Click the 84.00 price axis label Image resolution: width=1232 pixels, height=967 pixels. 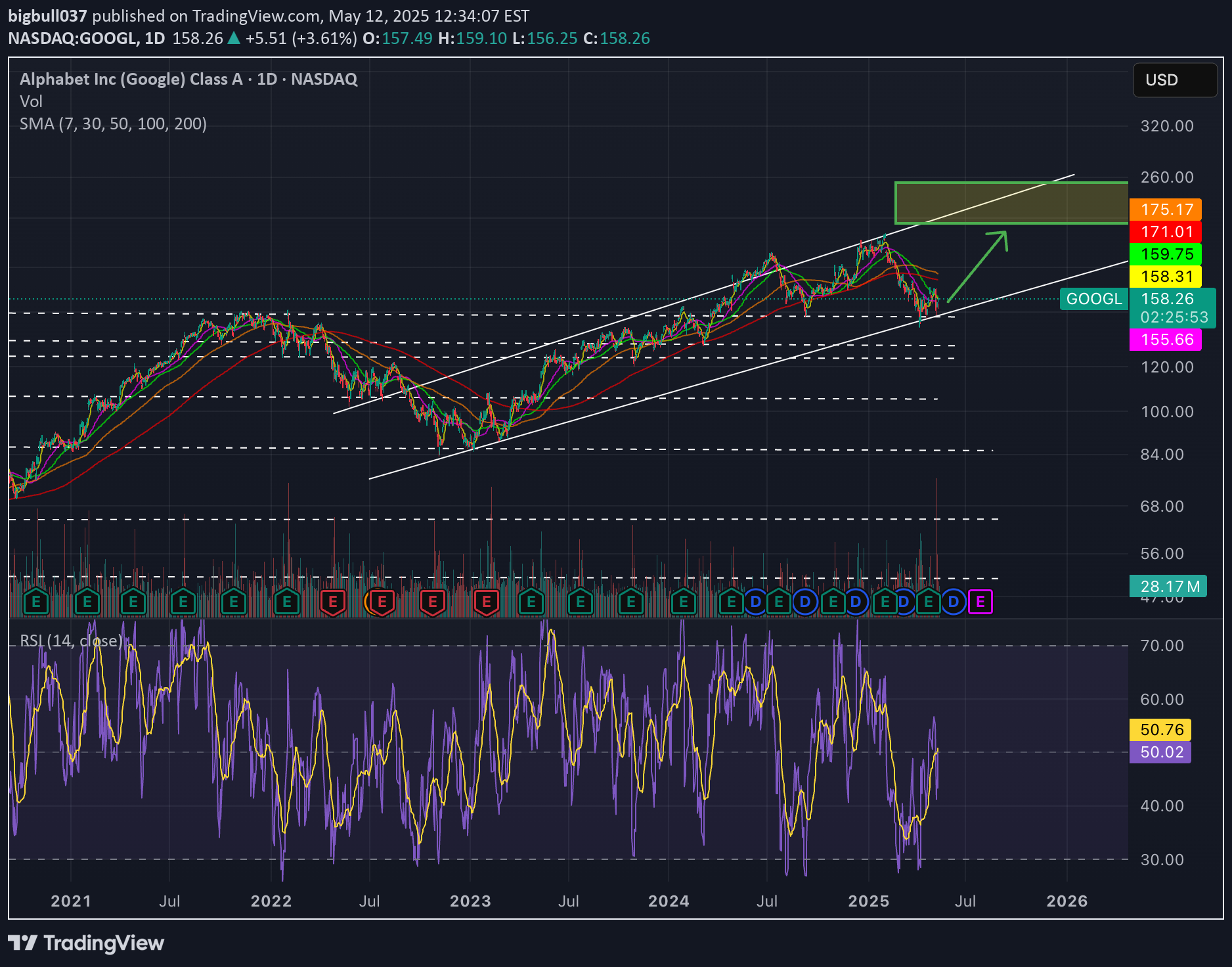click(1162, 455)
